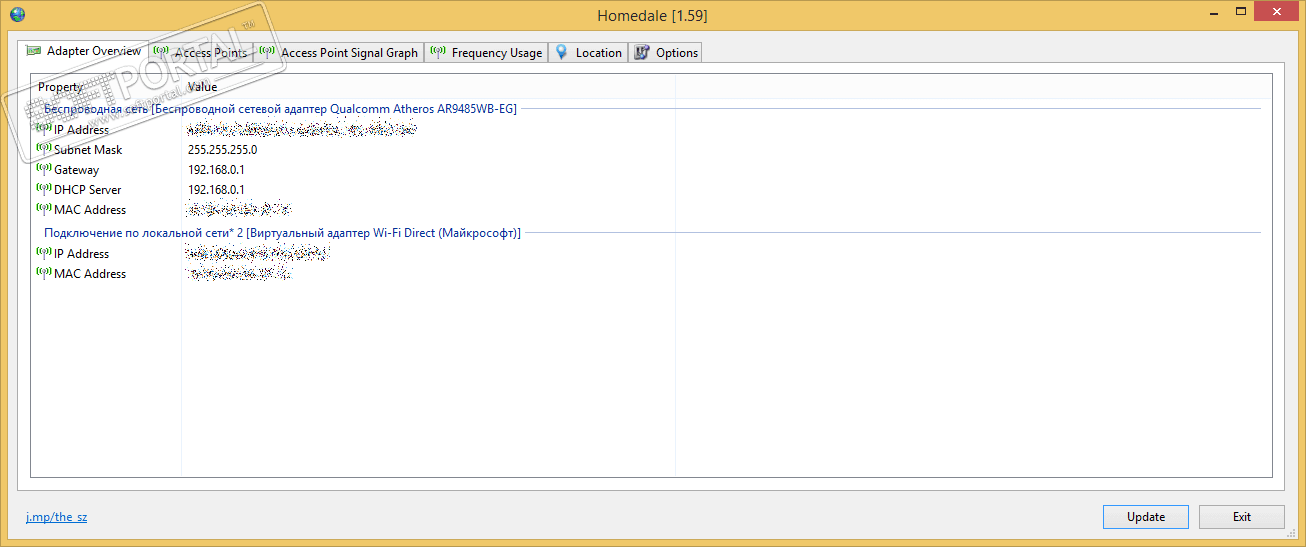This screenshot has width=1306, height=547.
Task: Click the Subnet Mask row icon
Action: [x=43, y=148]
